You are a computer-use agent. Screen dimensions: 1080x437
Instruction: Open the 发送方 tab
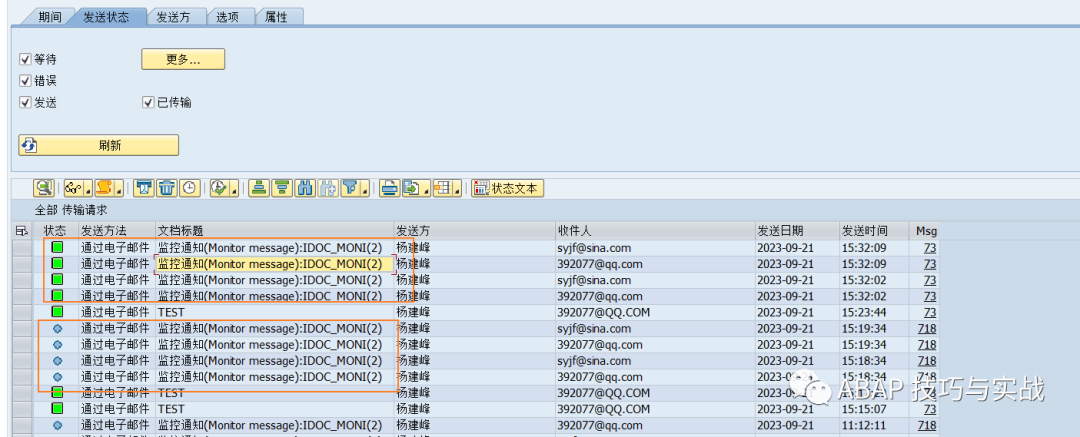[173, 17]
